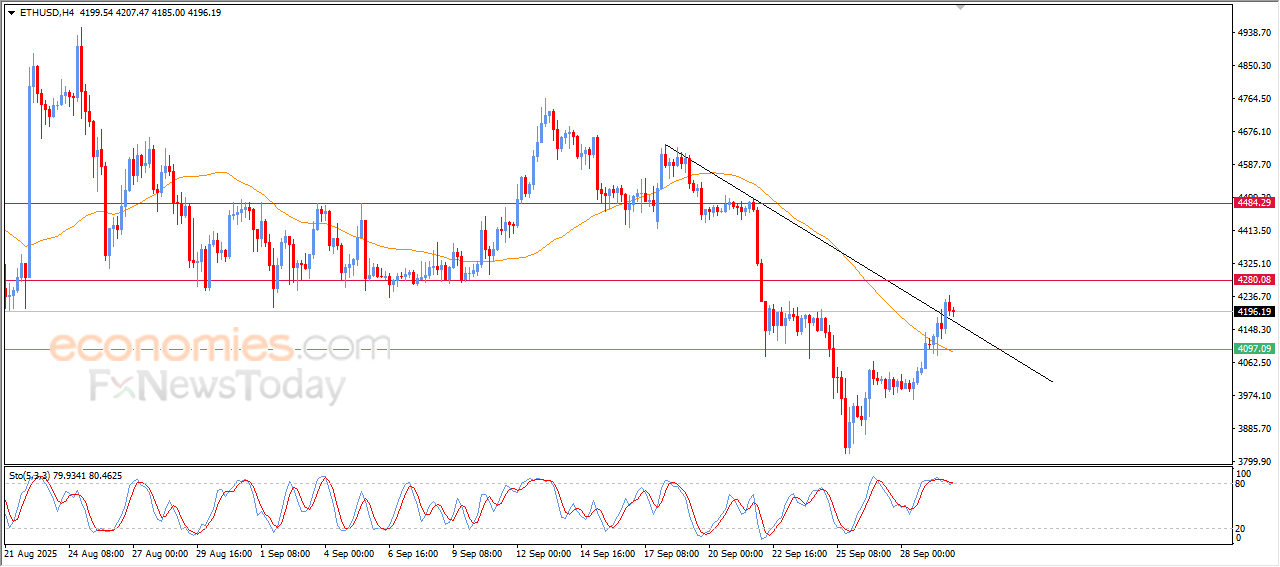1280x567 pixels.
Task: Click the 17 Sep 08:00 date label
Action: 672,553
